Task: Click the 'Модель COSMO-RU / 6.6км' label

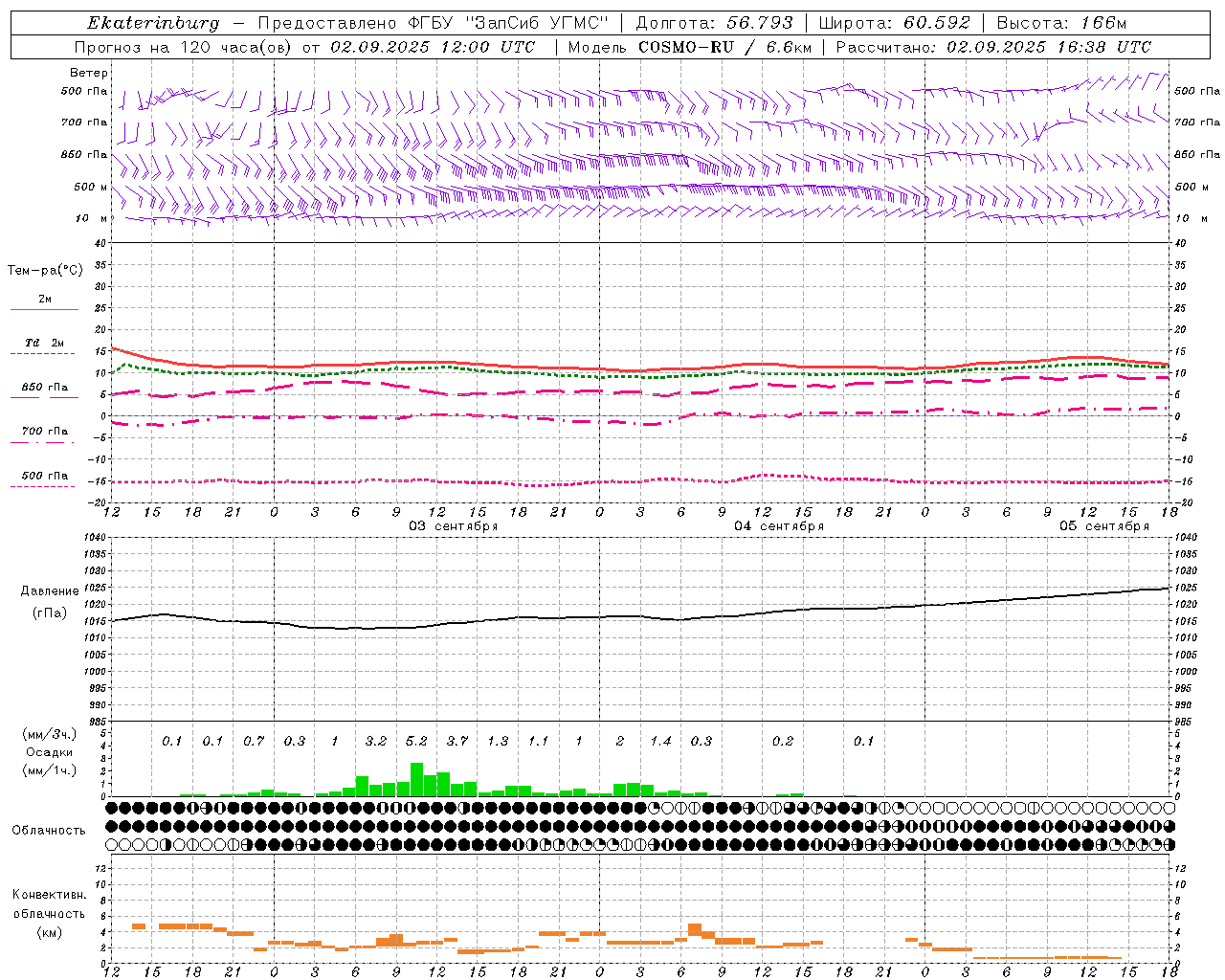Action: (x=690, y=47)
